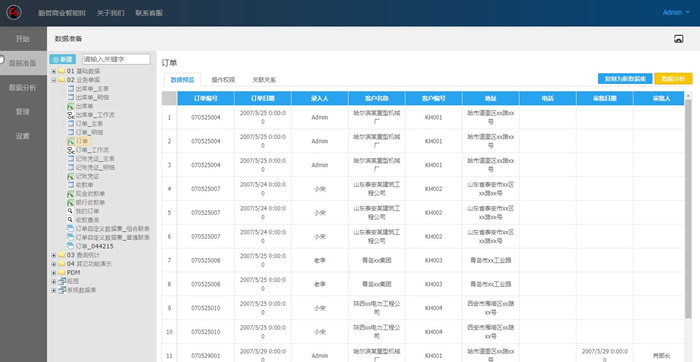Click the data table vertical scrollbar

click(688, 209)
